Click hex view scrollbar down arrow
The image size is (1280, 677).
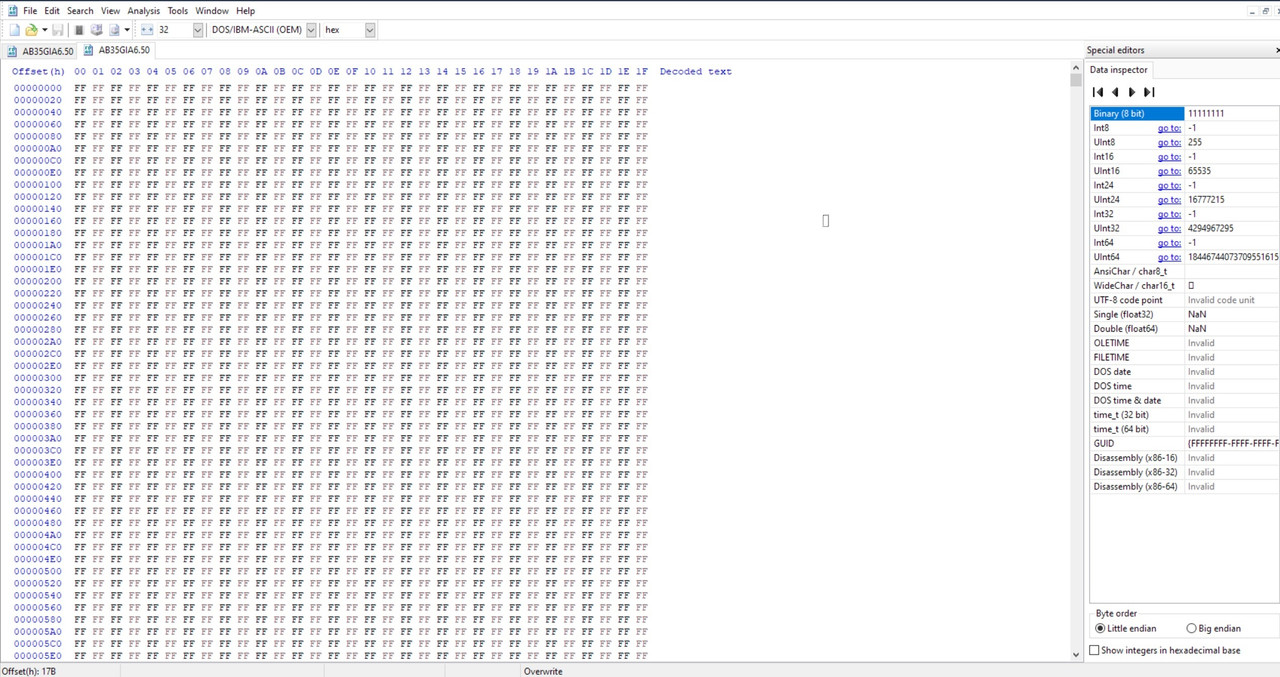(x=1076, y=655)
